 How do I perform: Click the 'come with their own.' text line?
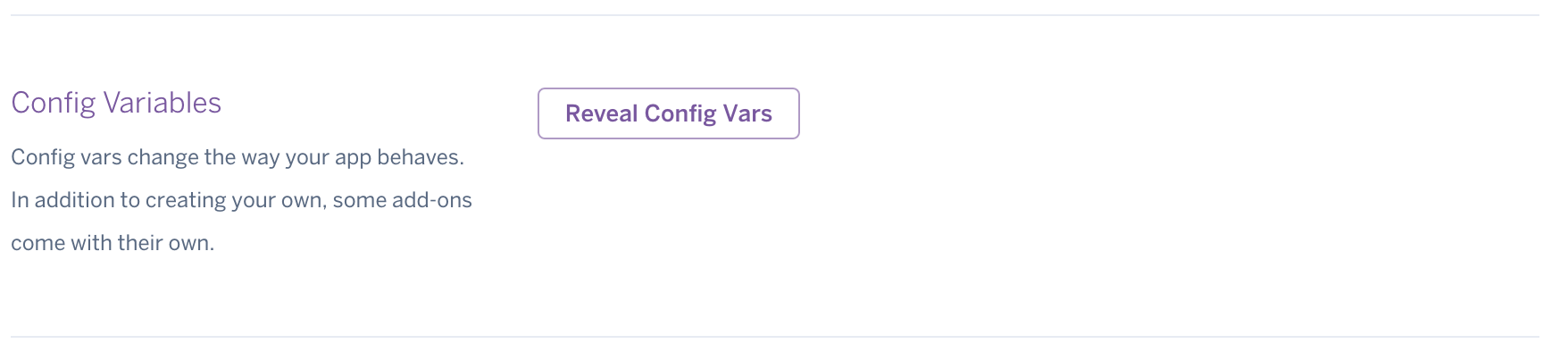pos(113,243)
